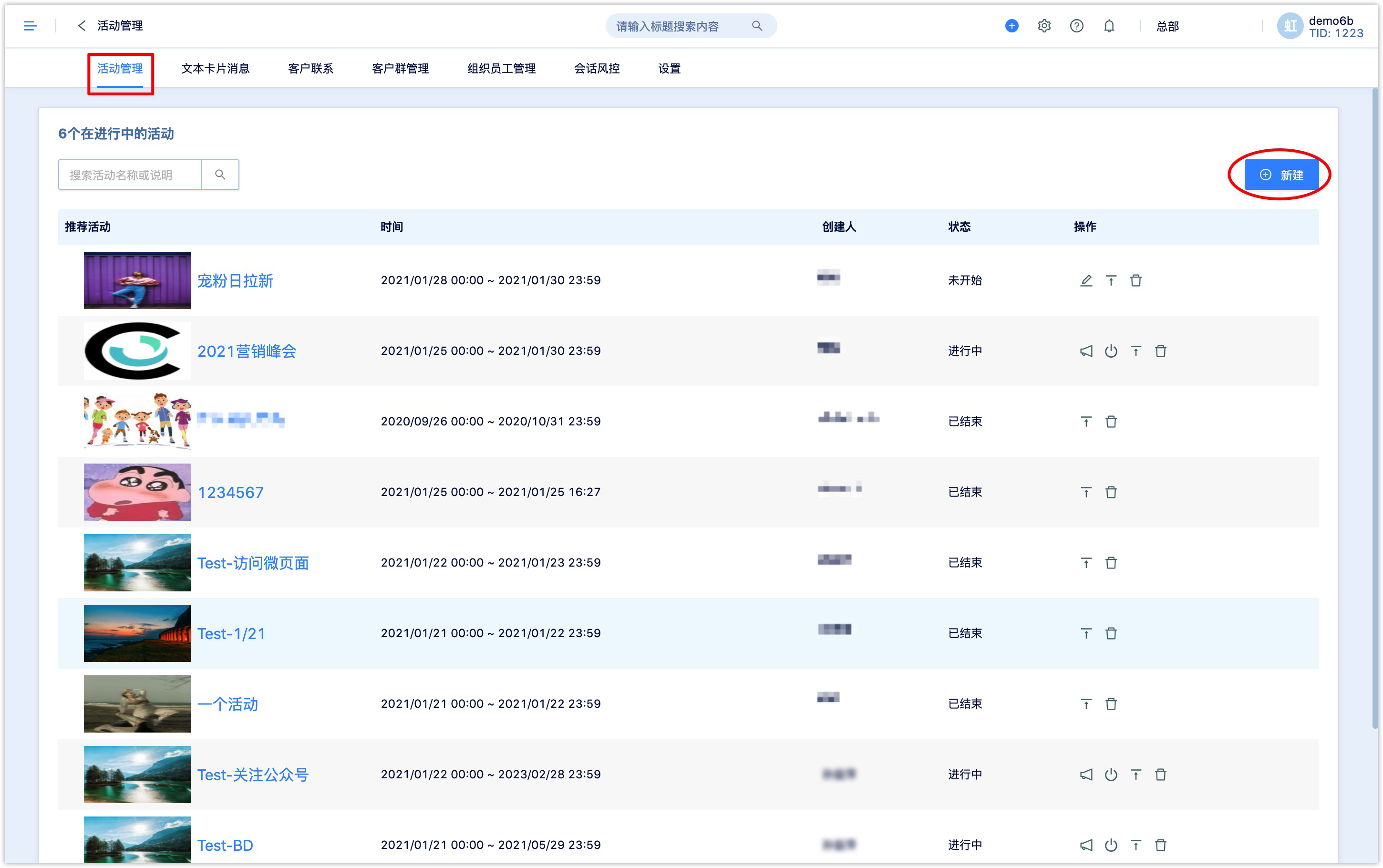Click the blue plus quick-add icon
The width and height of the screenshot is (1383, 868).
coord(1011,26)
